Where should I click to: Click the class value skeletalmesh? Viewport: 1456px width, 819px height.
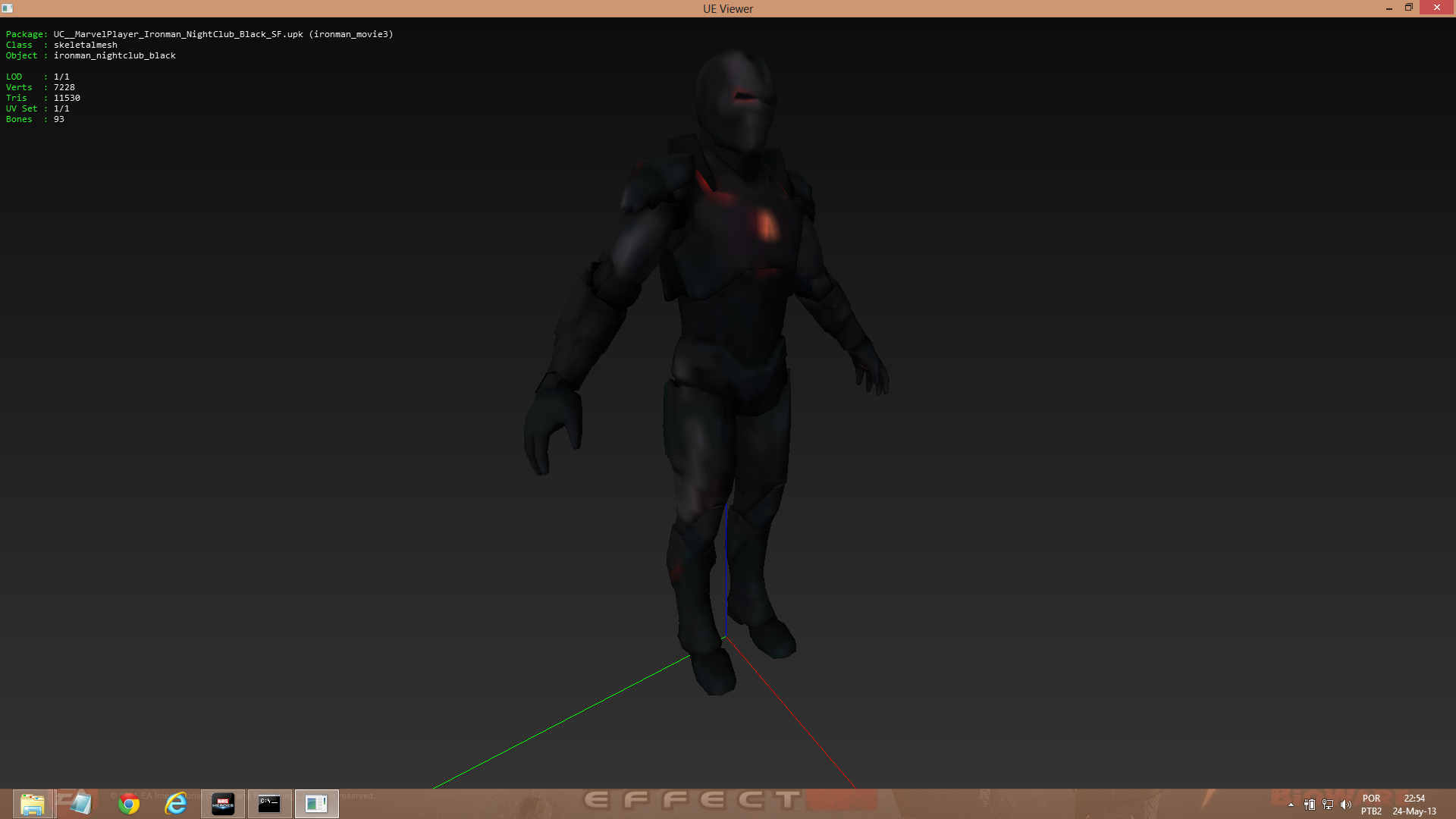(86, 45)
